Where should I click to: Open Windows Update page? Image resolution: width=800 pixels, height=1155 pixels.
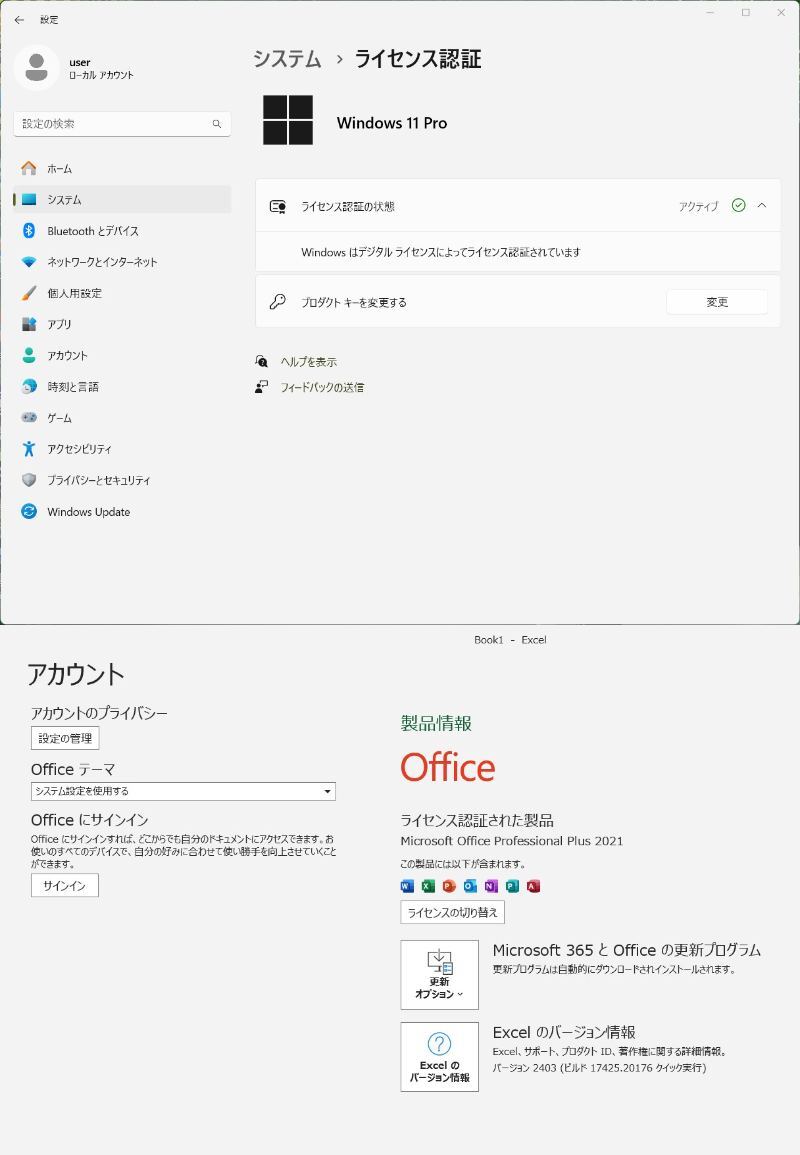click(122, 511)
